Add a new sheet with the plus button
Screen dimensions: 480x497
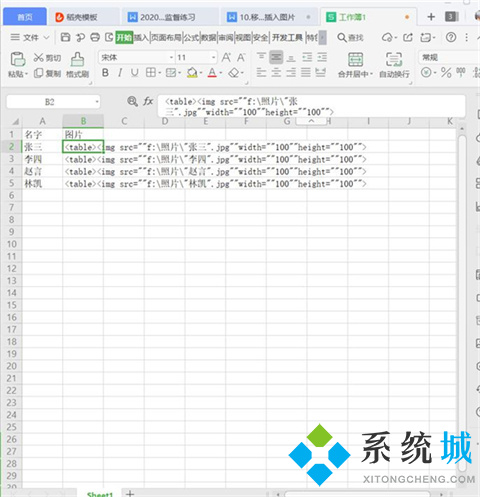pos(130,493)
